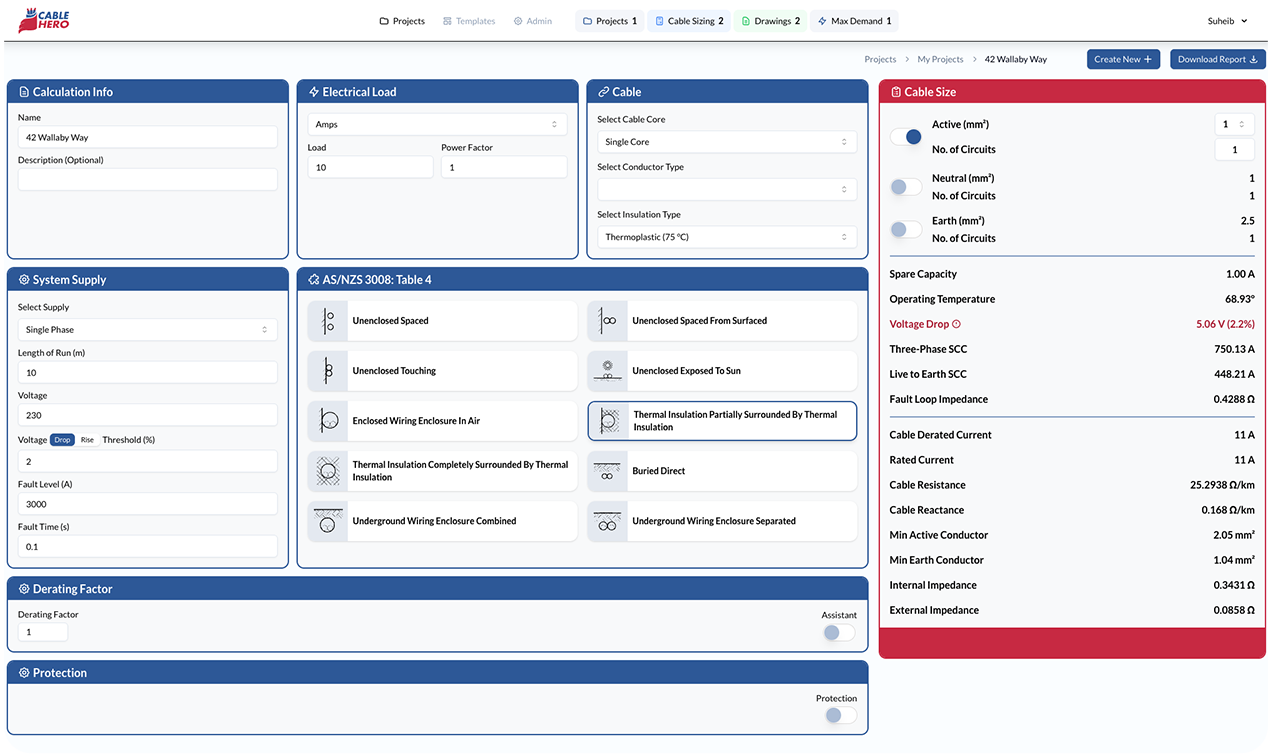The width and height of the screenshot is (1273, 756).
Task: Open the Select Cable Core dropdown
Action: (x=726, y=141)
